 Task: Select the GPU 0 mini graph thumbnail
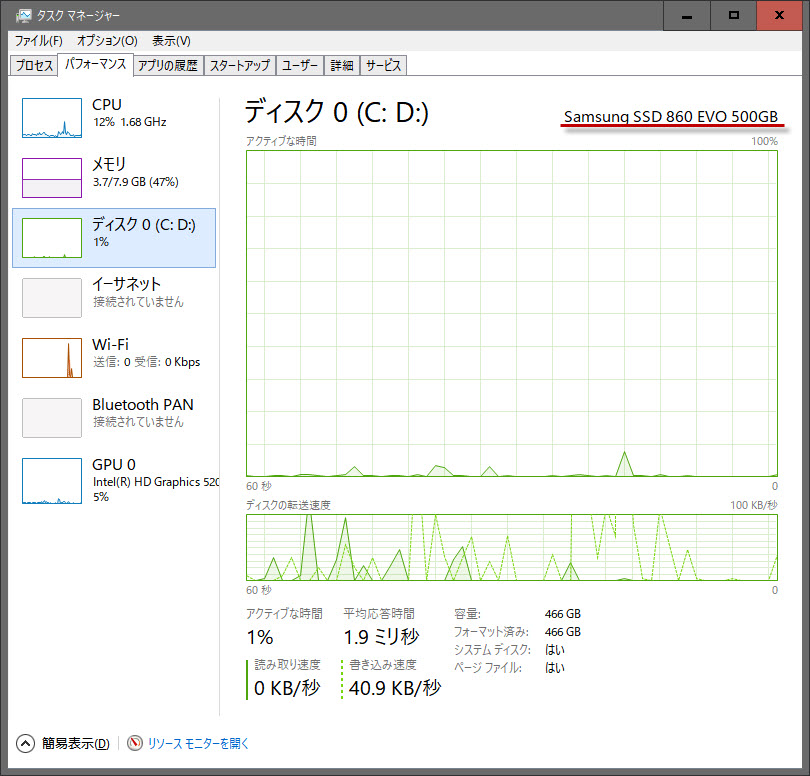coord(52,480)
